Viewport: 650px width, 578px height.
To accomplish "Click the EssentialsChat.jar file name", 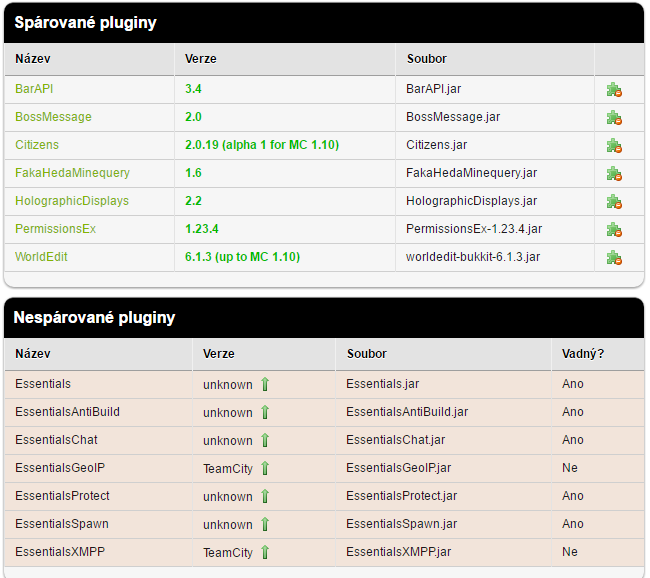I will [x=395, y=440].
